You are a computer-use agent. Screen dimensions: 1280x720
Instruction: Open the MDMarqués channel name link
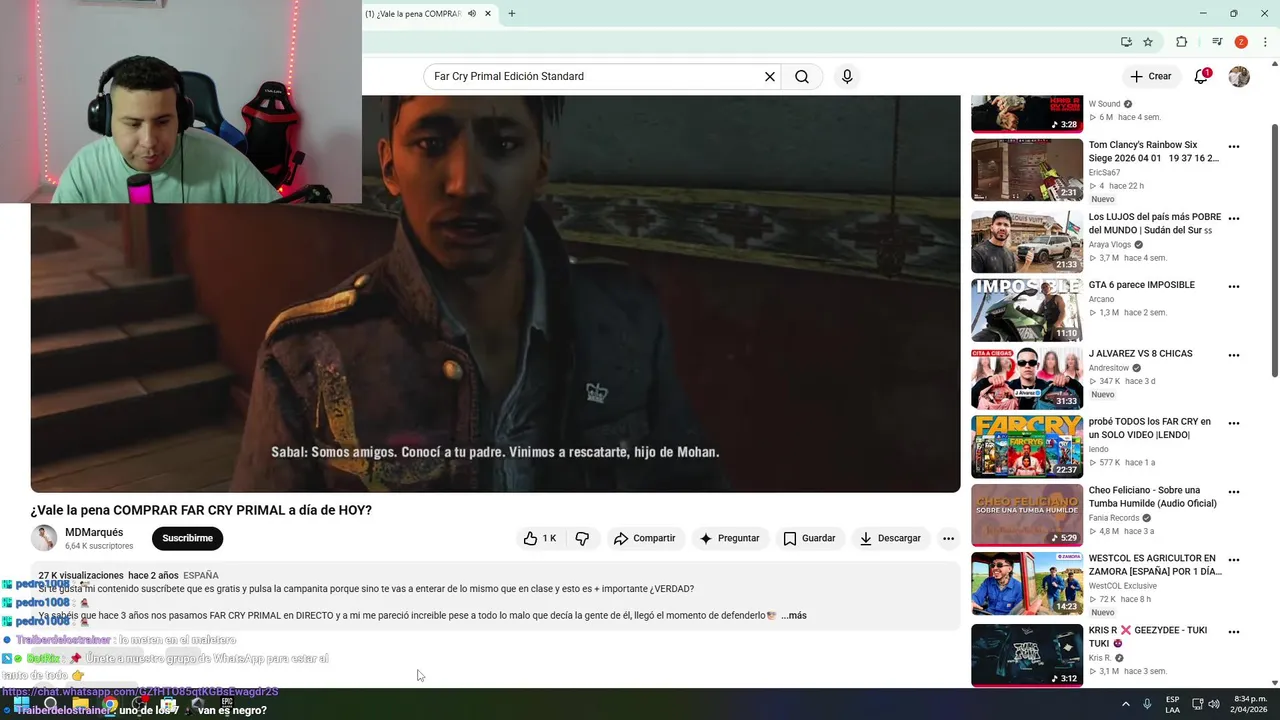tap(94, 533)
